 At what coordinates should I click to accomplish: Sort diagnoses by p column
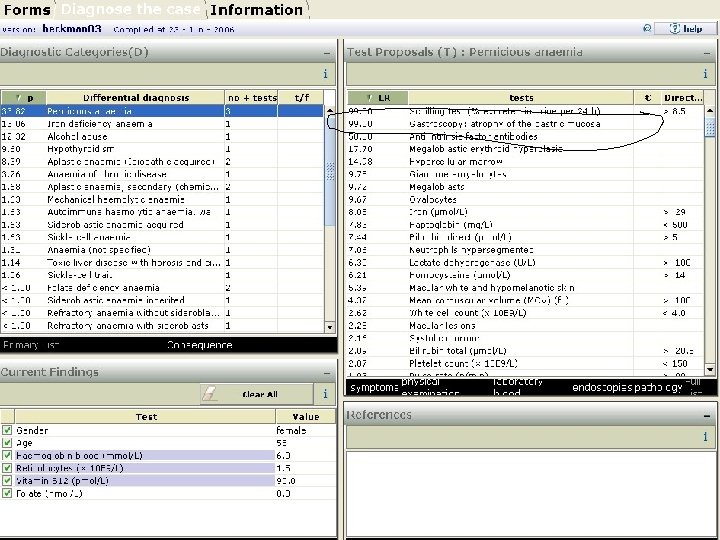point(23,97)
